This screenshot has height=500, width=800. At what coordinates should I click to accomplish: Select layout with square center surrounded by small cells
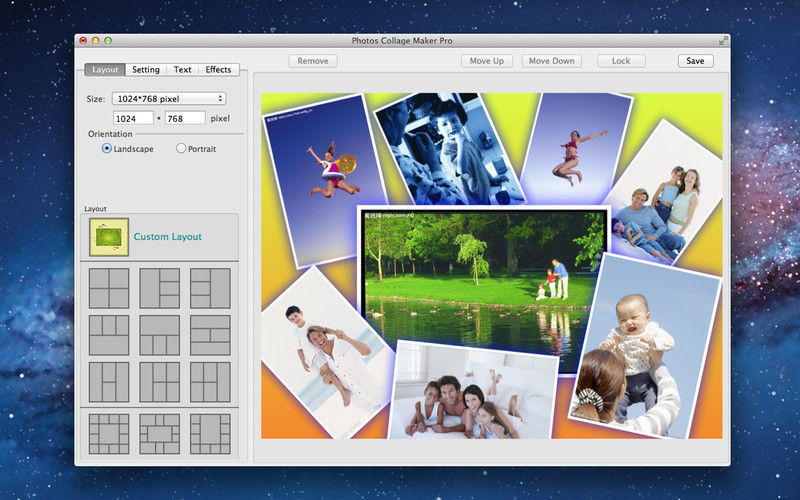(x=109, y=434)
